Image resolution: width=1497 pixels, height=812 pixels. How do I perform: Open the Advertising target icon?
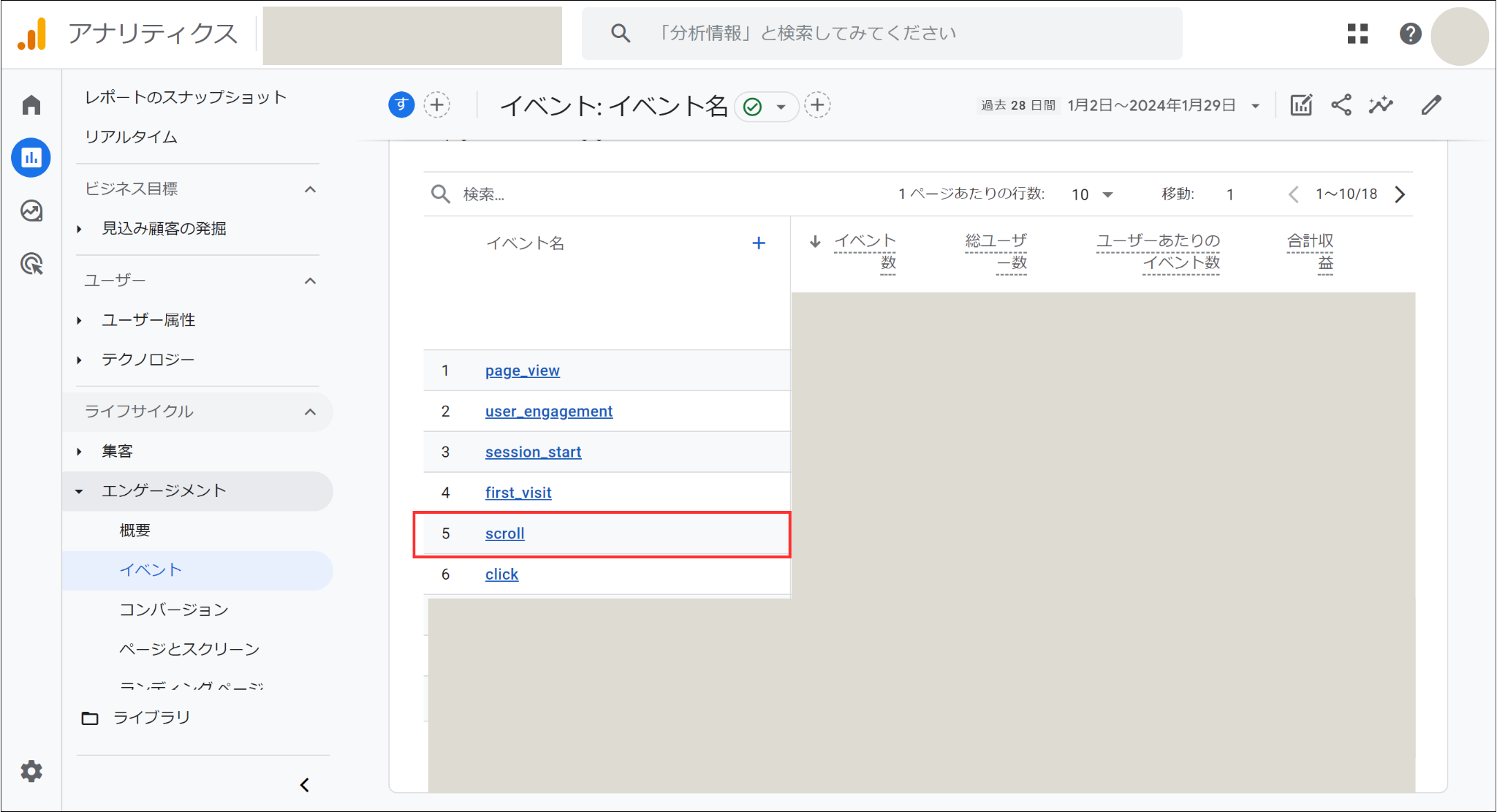pos(31,264)
